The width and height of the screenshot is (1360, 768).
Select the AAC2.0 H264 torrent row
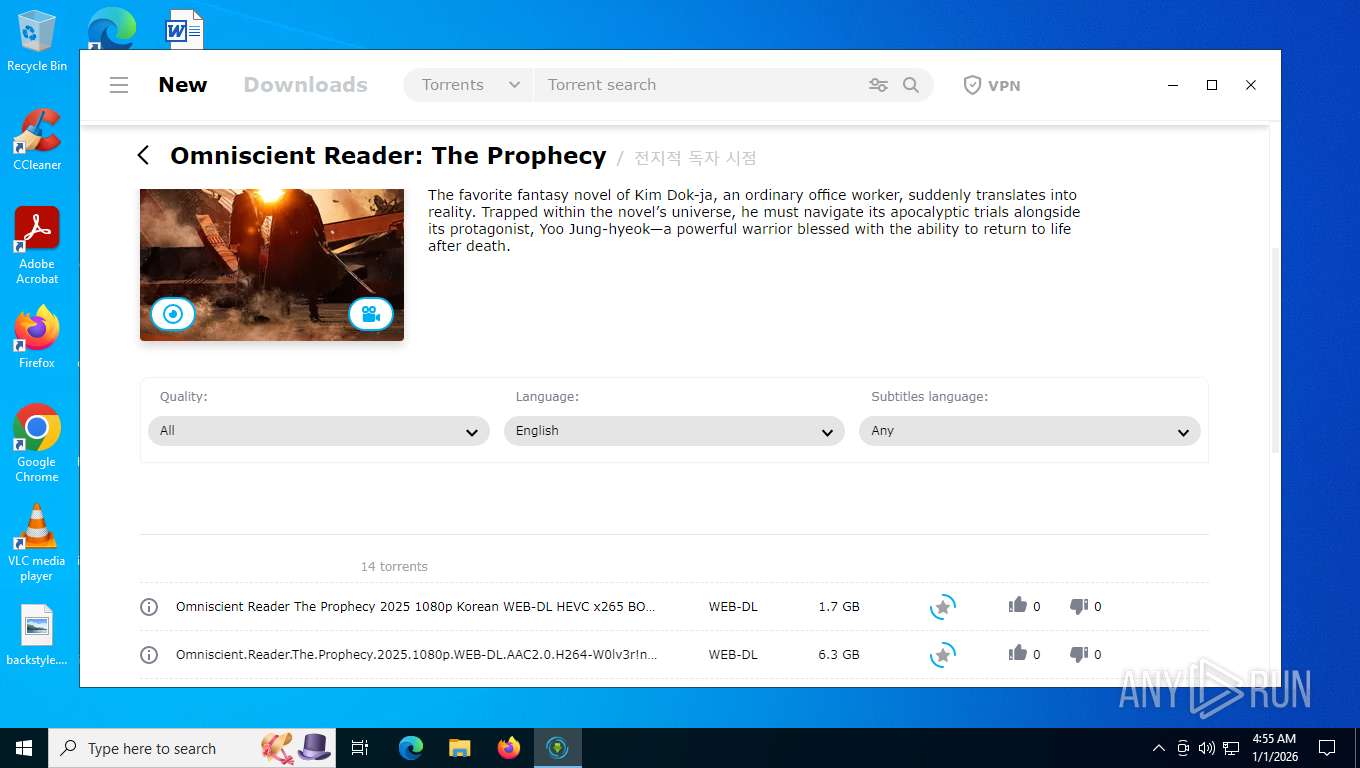coord(416,655)
